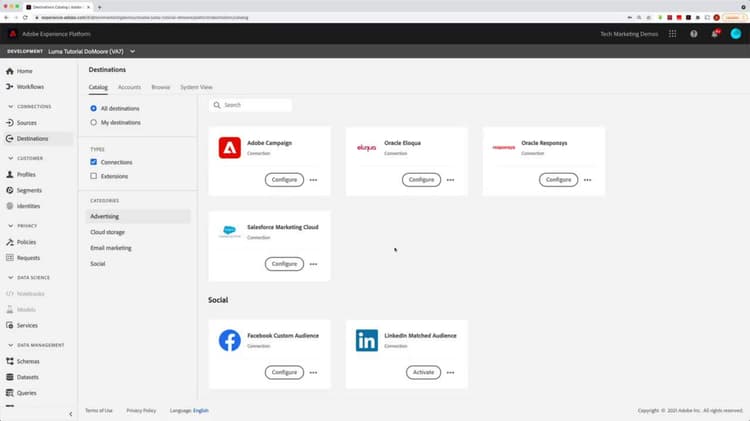Open Sources icon in sidebar

tap(10, 123)
